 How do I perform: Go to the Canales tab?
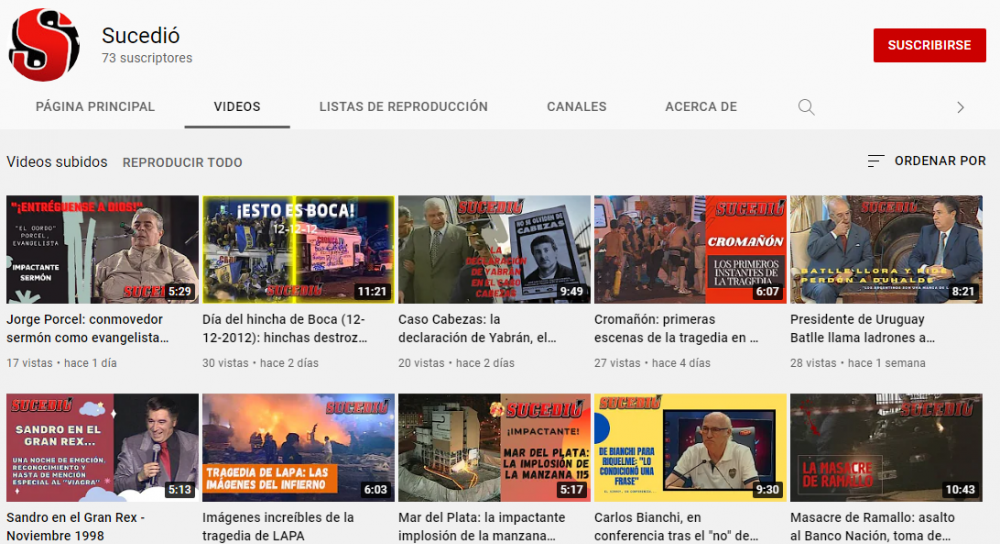pos(576,107)
